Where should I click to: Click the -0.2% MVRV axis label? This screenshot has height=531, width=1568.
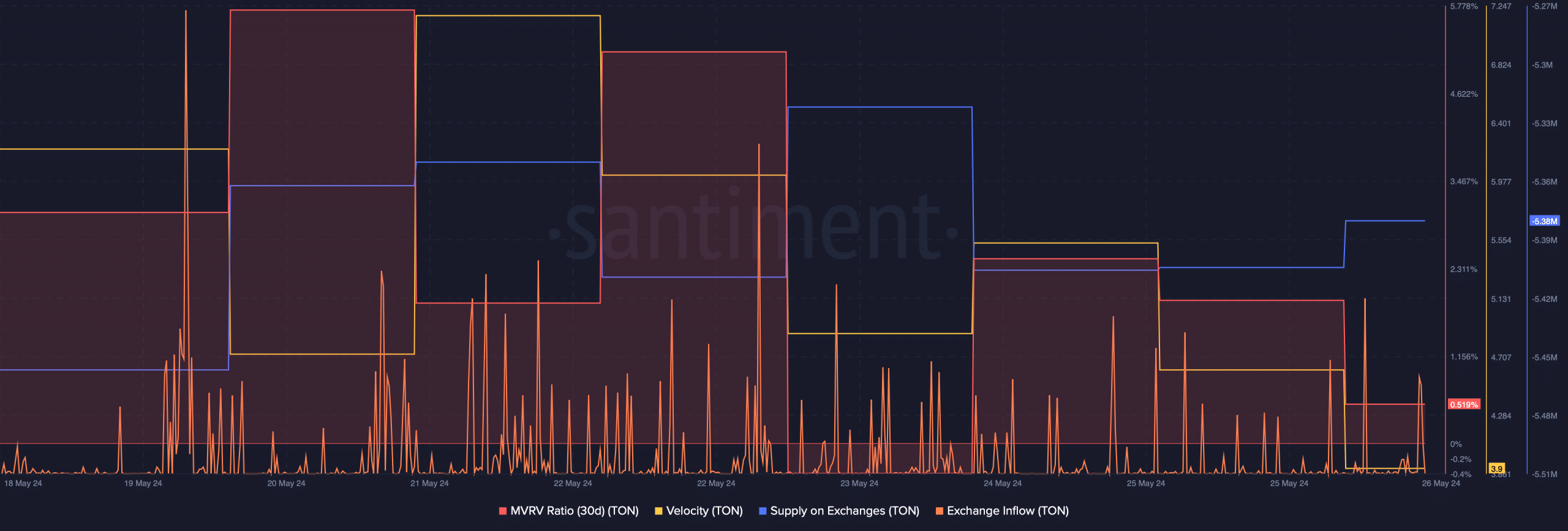click(1461, 459)
